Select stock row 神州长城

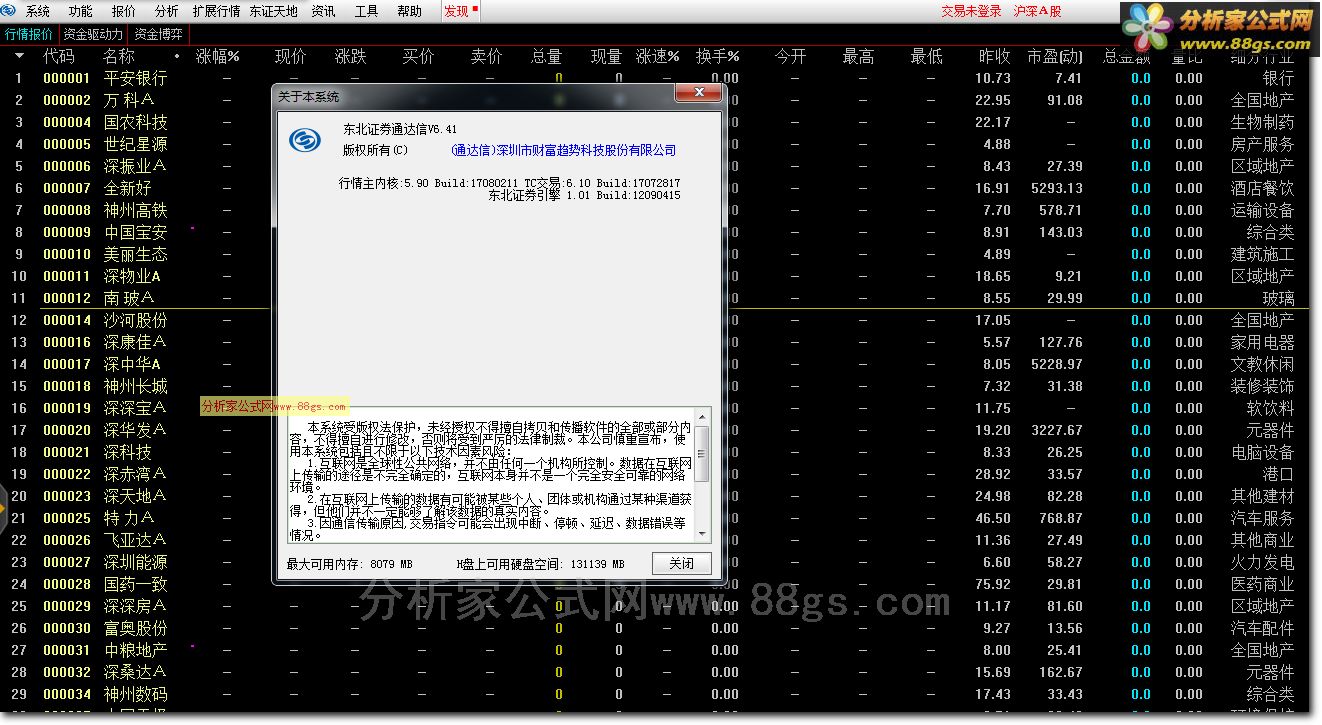pyautogui.click(x=136, y=386)
